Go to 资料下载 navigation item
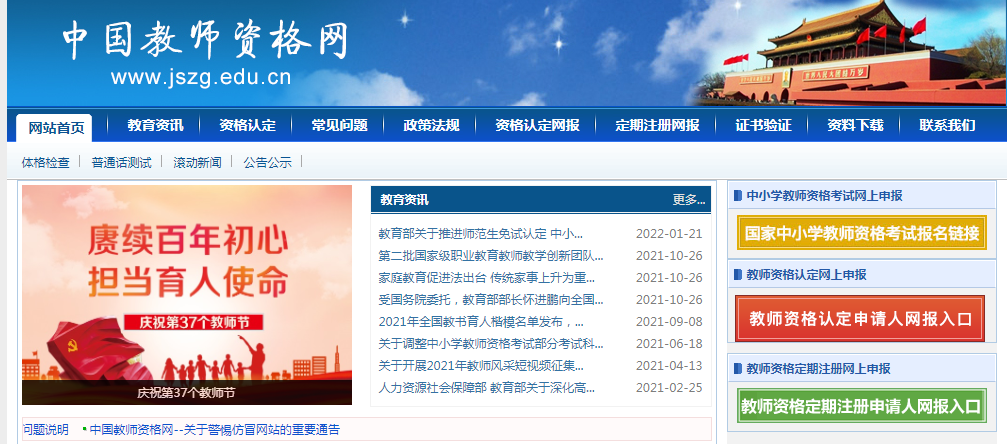The width and height of the screenshot is (1007, 444). 855,125
